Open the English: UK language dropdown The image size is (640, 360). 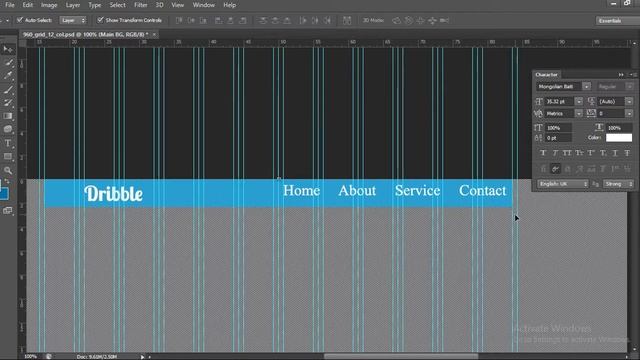(x=563, y=184)
